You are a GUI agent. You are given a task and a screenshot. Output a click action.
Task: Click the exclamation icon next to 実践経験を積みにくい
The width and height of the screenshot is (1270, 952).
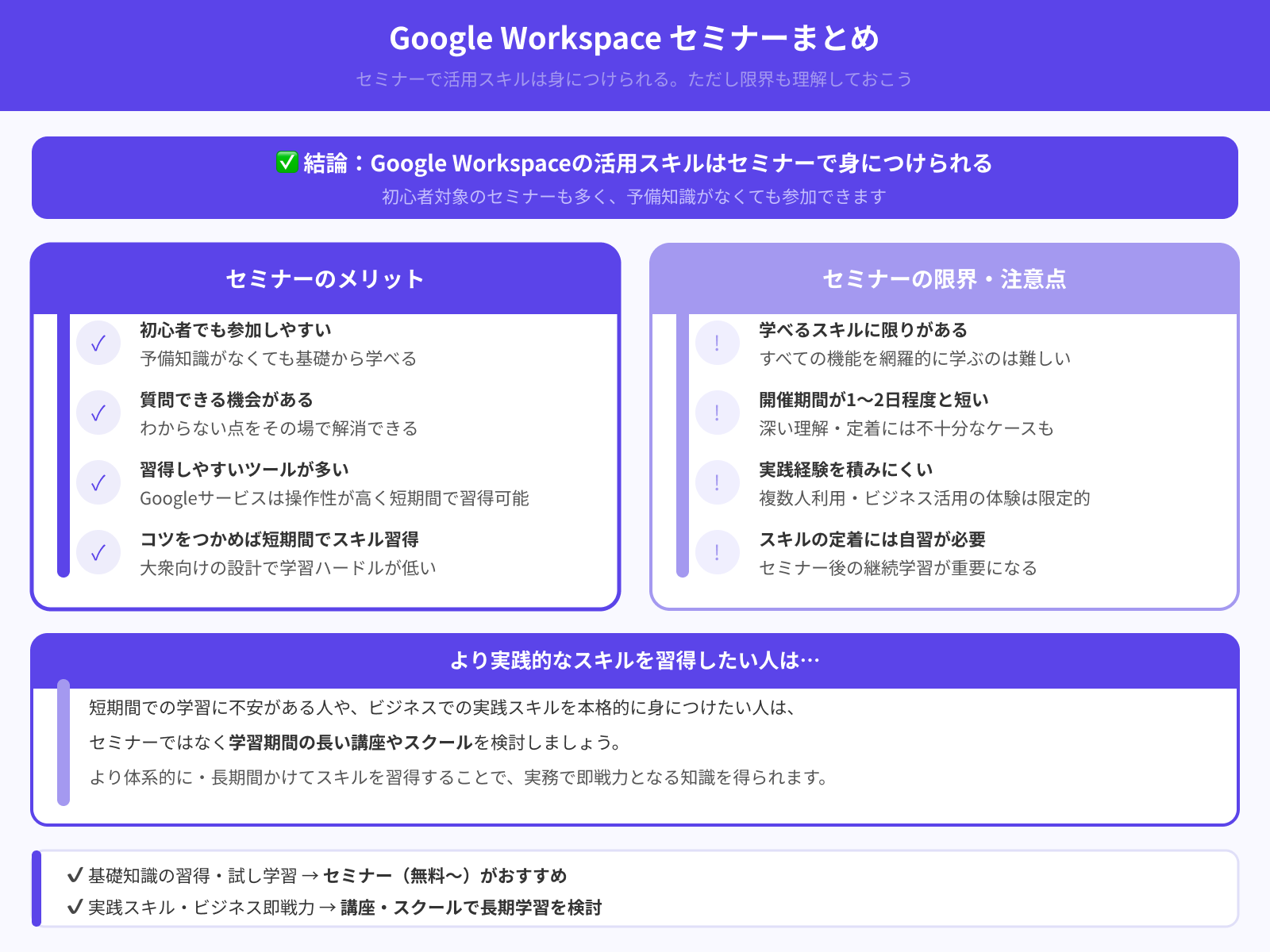point(717,482)
